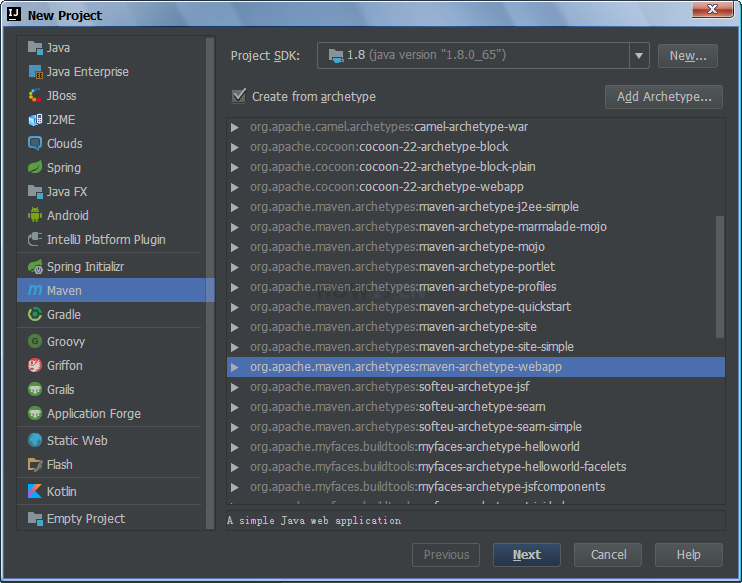The height and width of the screenshot is (583, 742).
Task: Select maven-archetype-profiles row
Action: pyautogui.click(x=476, y=287)
